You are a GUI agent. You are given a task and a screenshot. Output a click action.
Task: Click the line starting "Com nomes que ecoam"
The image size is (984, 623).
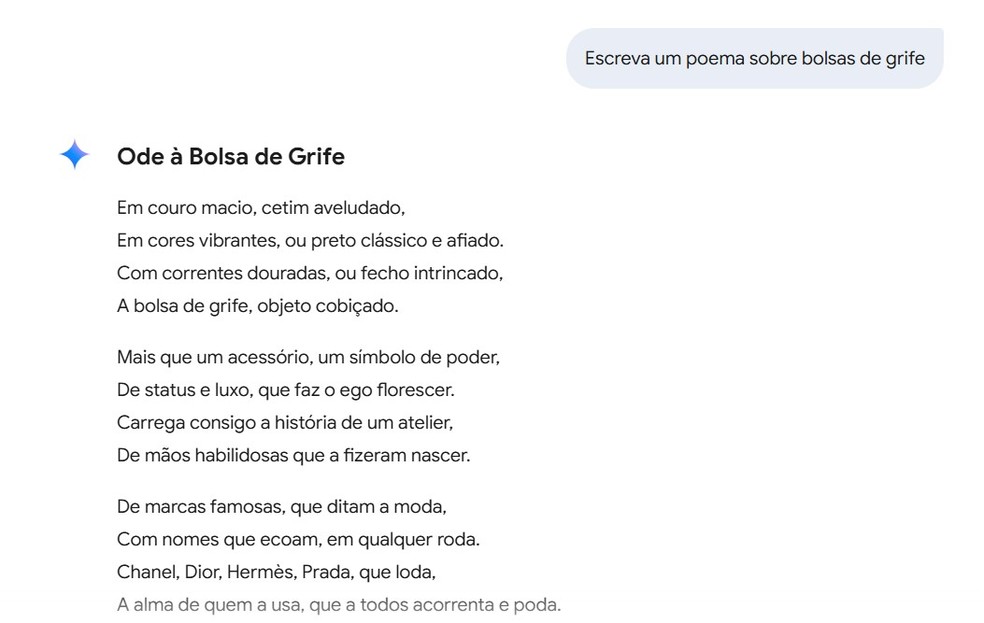point(298,540)
